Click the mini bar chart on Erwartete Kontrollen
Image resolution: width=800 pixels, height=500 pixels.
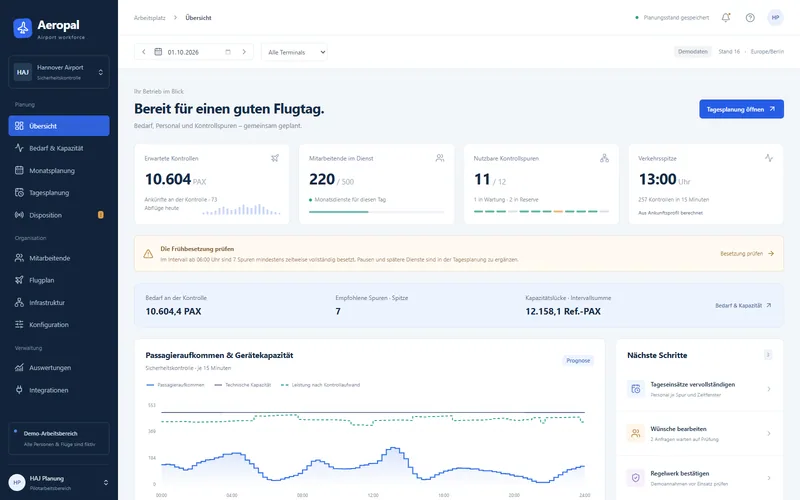pyautogui.click(x=241, y=209)
